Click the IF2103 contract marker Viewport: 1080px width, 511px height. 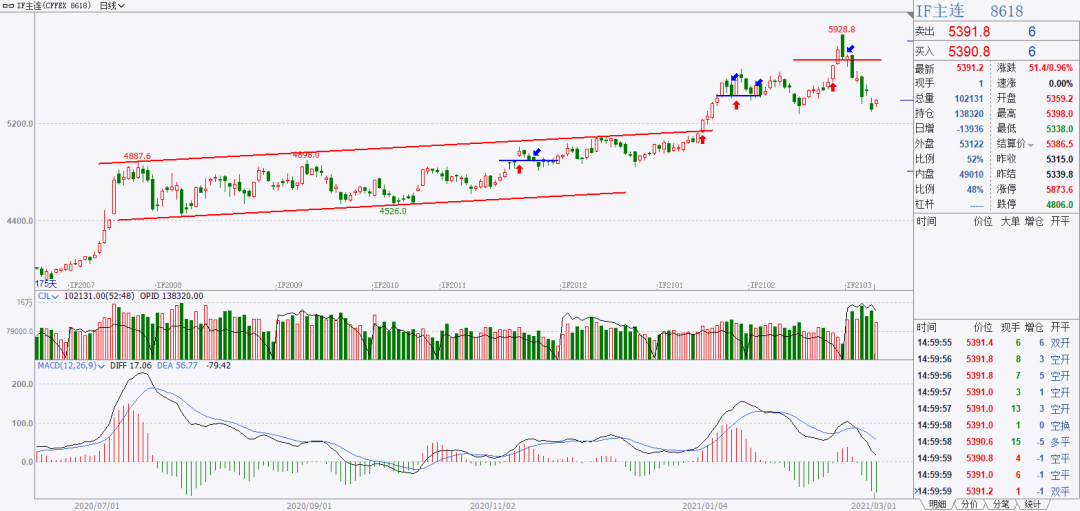point(858,284)
